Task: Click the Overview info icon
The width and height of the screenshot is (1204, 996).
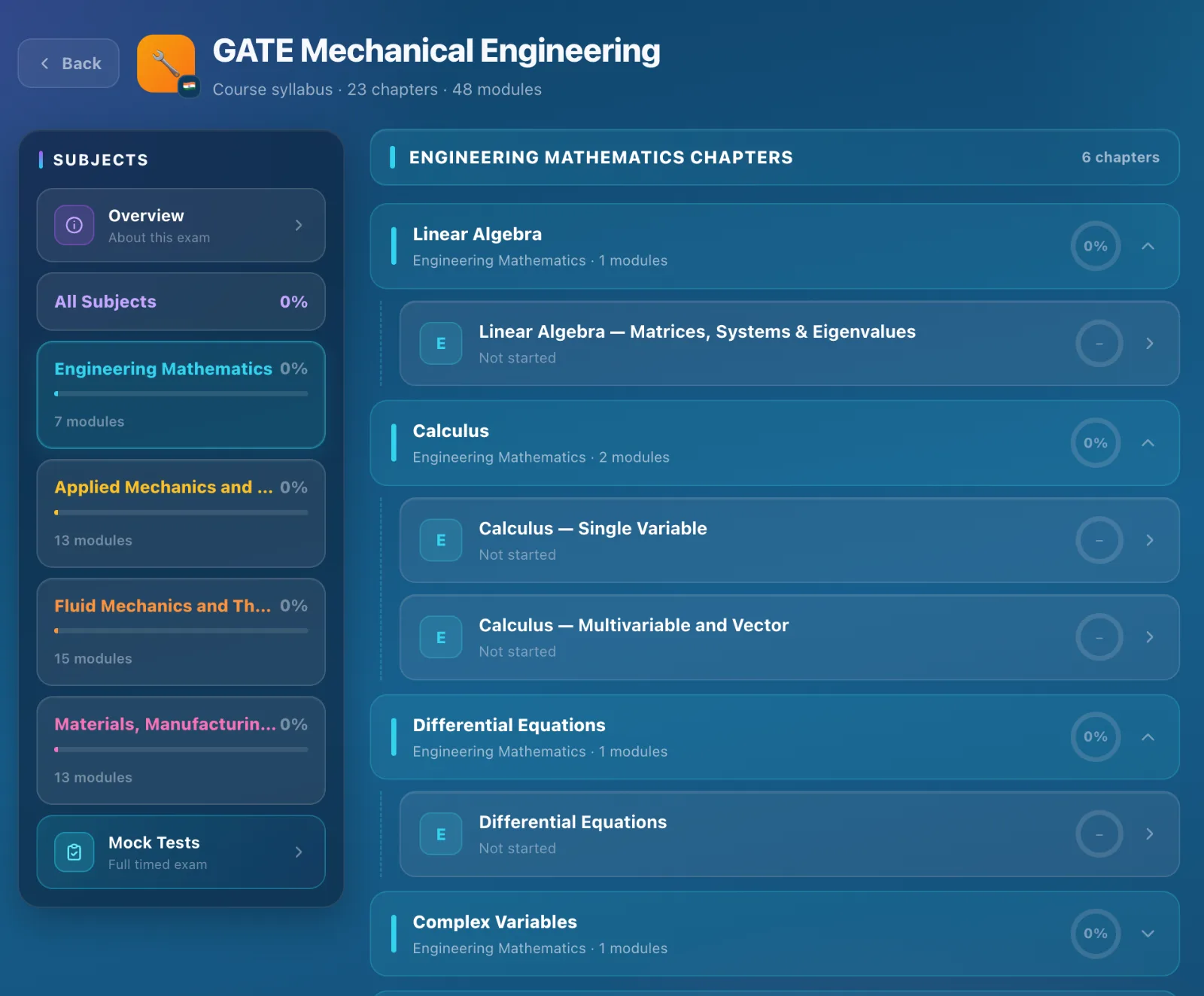Action: [x=74, y=225]
